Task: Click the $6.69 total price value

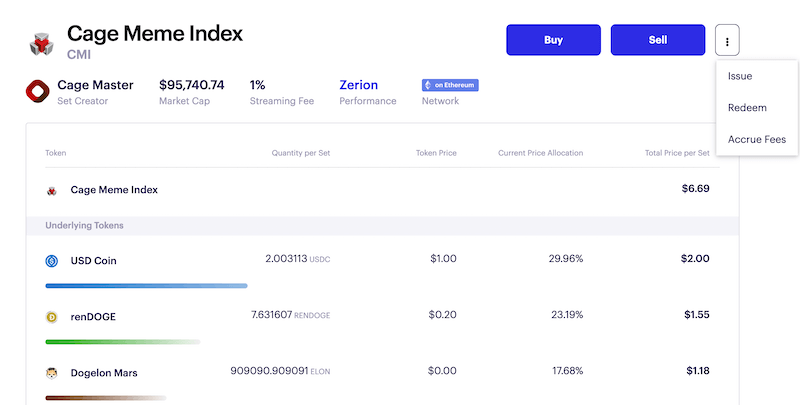Action: 696,189
